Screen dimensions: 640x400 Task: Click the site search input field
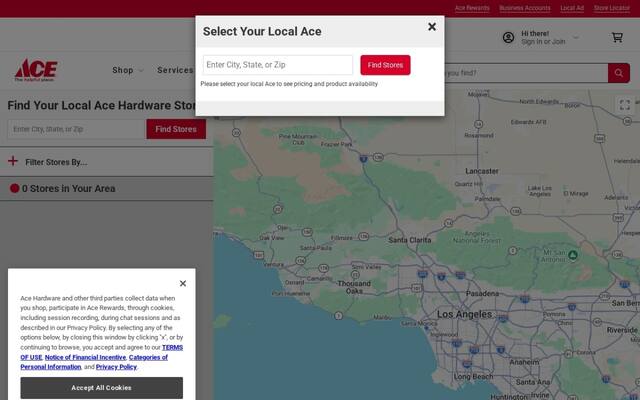click(x=526, y=73)
